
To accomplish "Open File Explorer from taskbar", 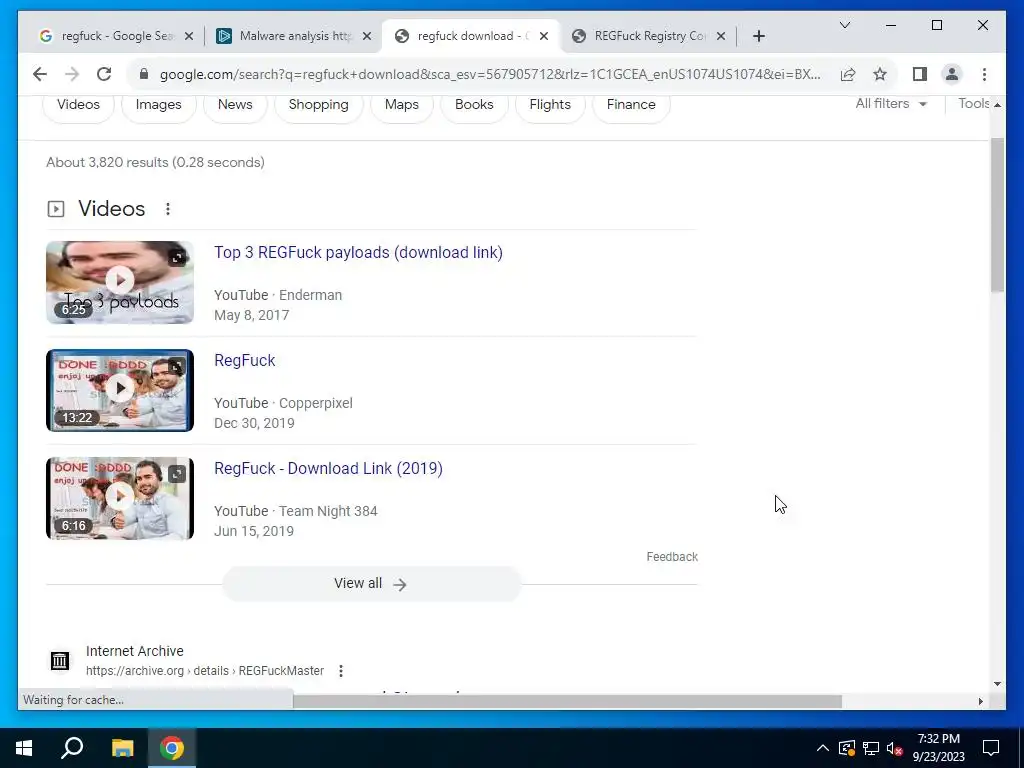I will tap(122, 748).
